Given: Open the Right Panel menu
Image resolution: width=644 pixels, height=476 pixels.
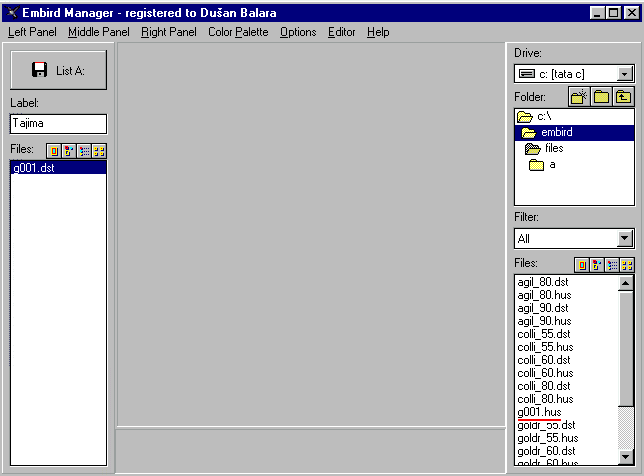Looking at the screenshot, I should click(169, 32).
